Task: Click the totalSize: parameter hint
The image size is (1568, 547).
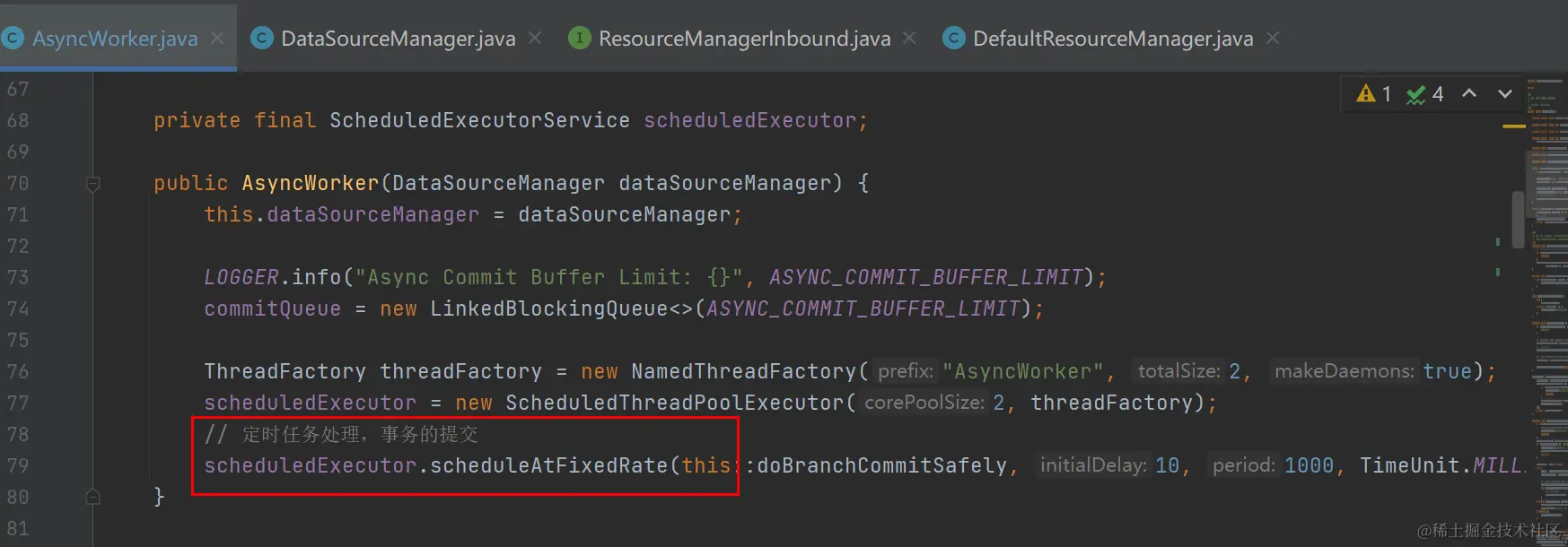Action: coord(1178,371)
